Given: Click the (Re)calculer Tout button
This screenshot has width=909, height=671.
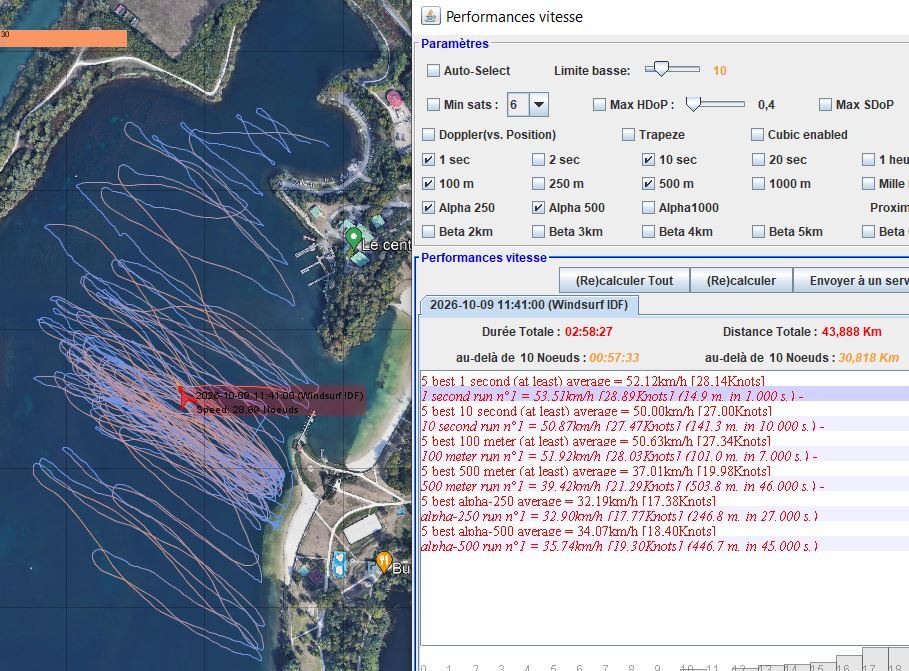Looking at the screenshot, I should [624, 281].
